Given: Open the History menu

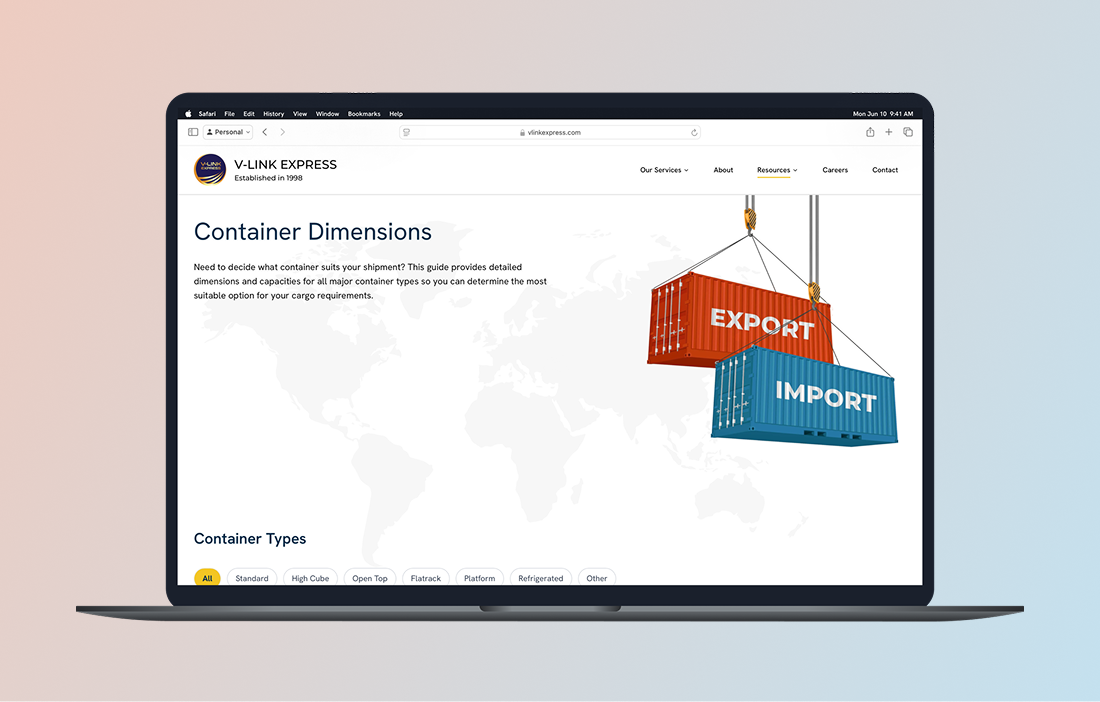Looking at the screenshot, I should tap(273, 114).
